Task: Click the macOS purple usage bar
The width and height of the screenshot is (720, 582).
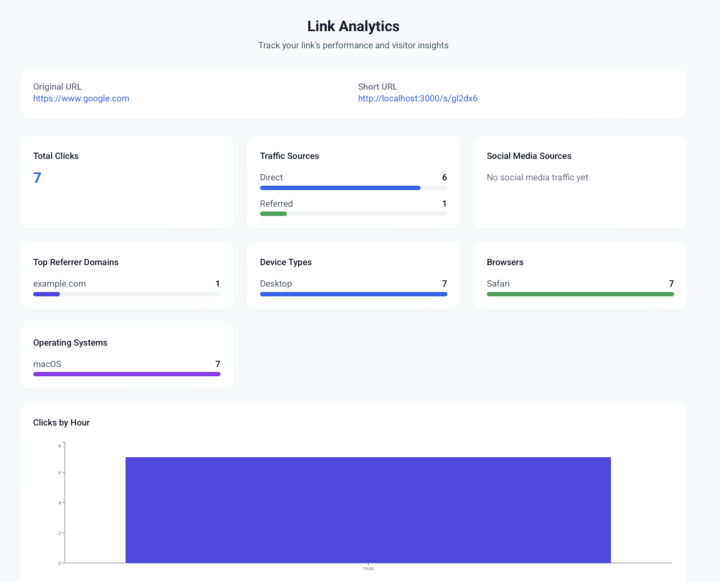Action: click(126, 374)
